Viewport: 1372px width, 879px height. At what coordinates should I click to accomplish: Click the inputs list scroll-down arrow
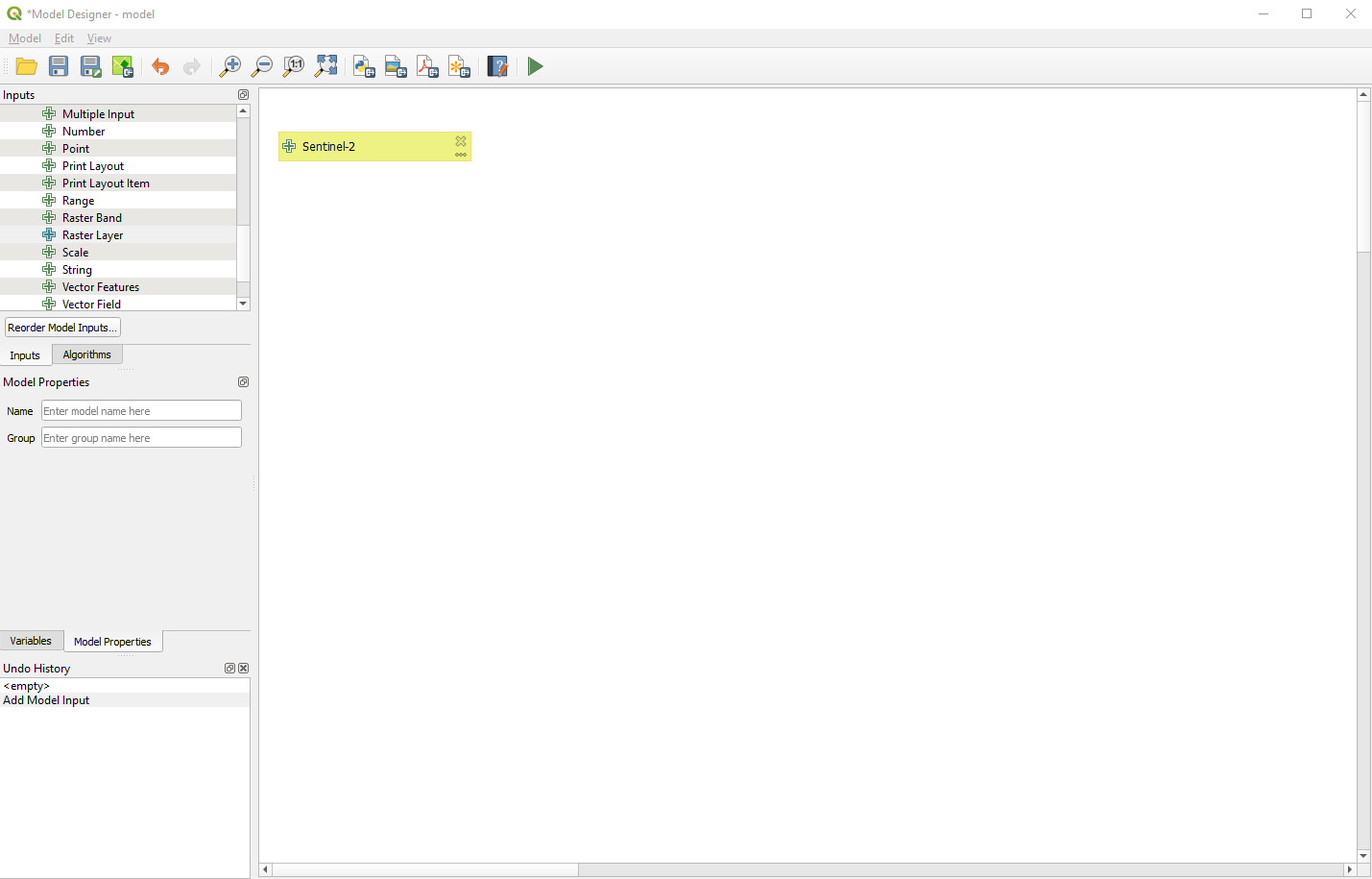243,304
